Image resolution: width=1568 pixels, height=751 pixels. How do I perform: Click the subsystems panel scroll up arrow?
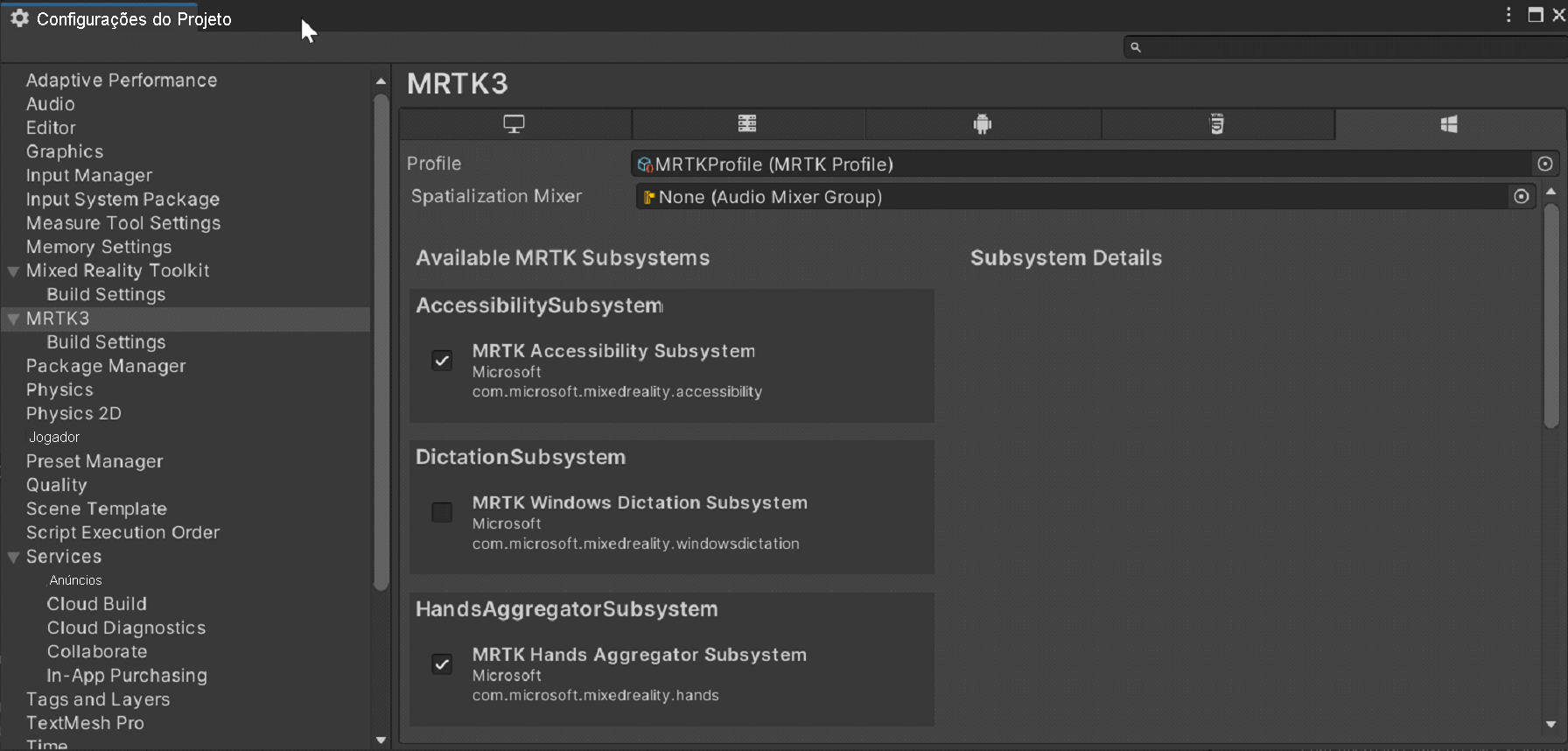(x=1551, y=192)
